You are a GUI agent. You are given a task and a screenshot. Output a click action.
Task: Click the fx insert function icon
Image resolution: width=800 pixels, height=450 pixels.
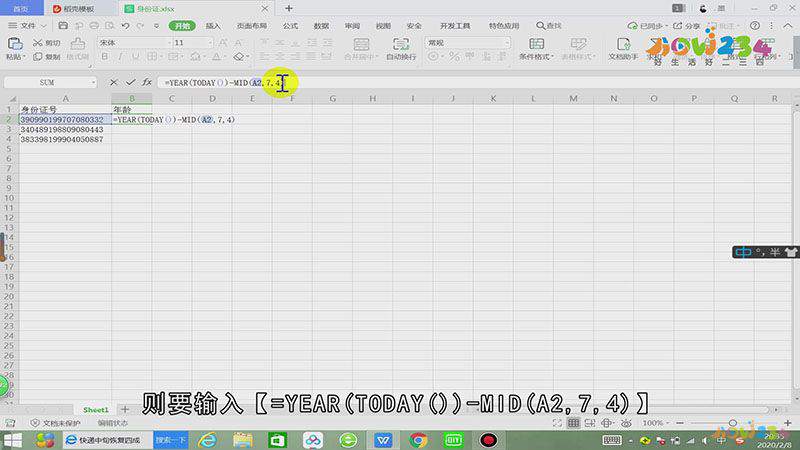click(147, 82)
